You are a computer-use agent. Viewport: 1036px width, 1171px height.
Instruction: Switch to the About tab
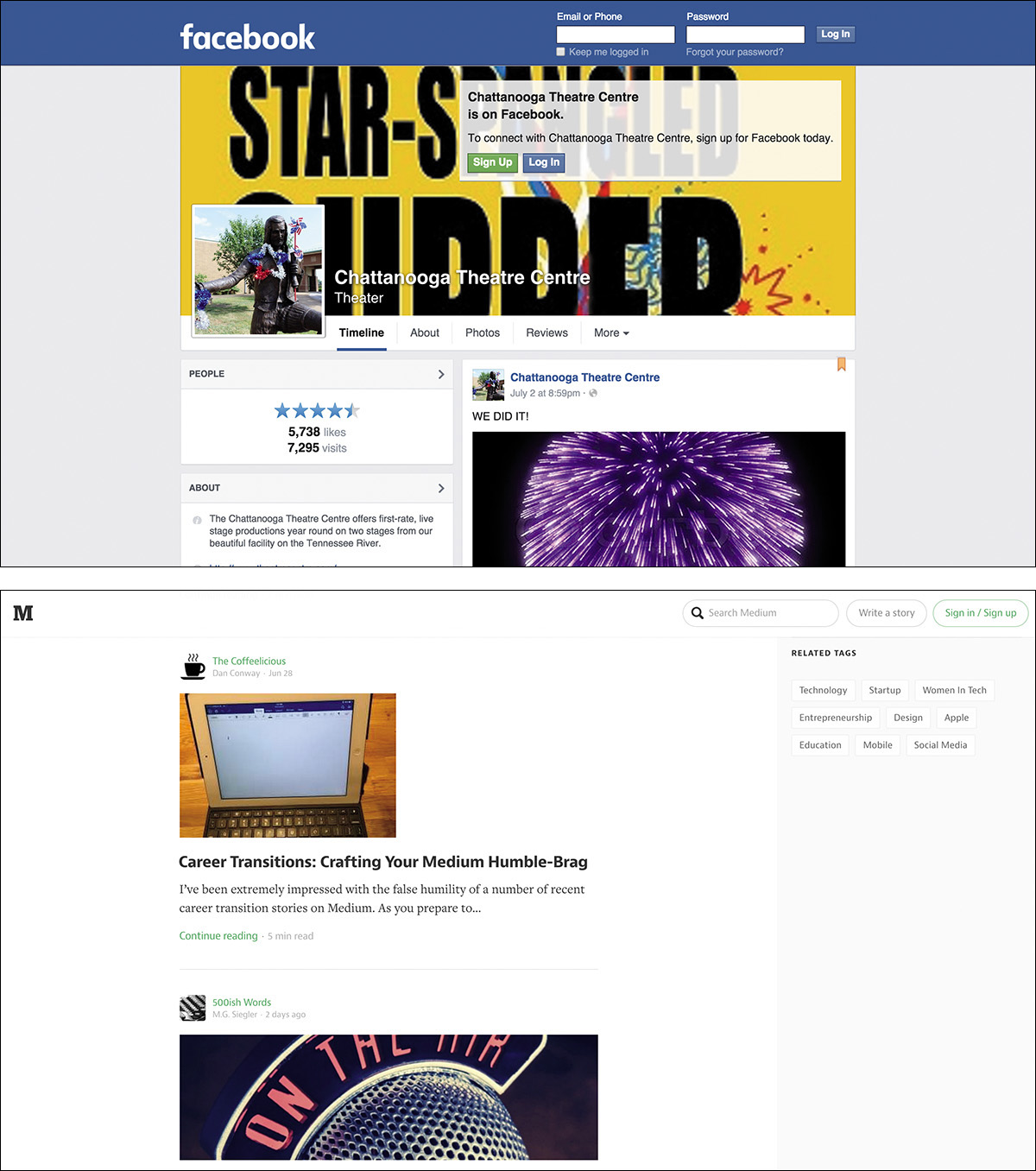(x=425, y=332)
